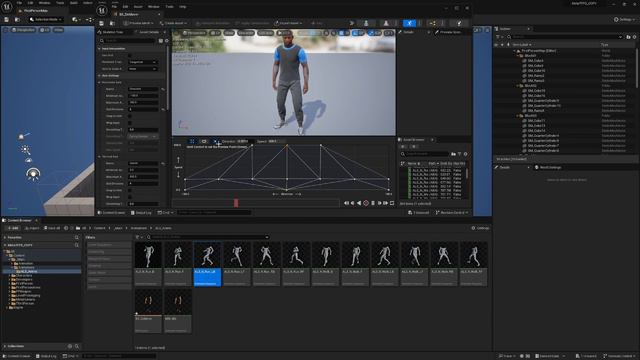Switch to the Skeleton Tree tab
Image resolution: width=640 pixels, height=360 pixels.
click(x=113, y=32)
